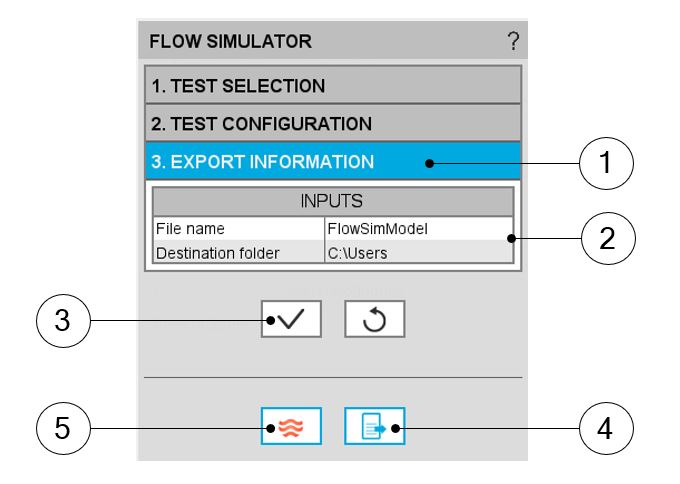Confirm inputs with the checkmark button

291,321
